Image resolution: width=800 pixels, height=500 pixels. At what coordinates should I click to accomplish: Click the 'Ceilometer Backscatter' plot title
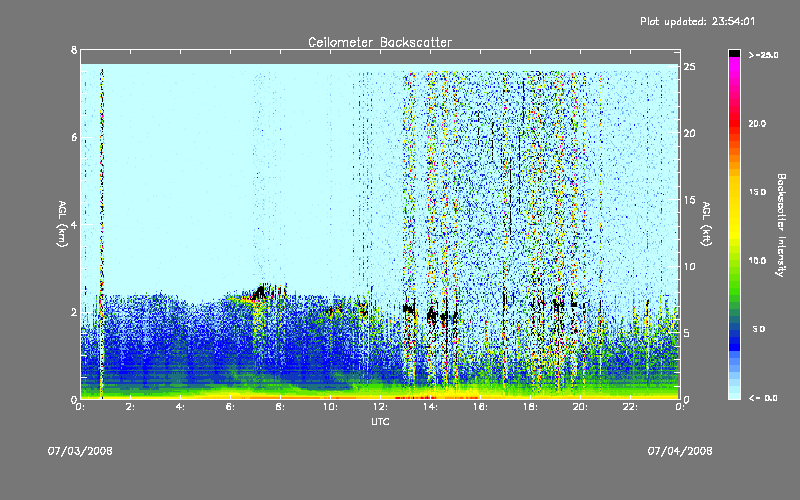380,42
